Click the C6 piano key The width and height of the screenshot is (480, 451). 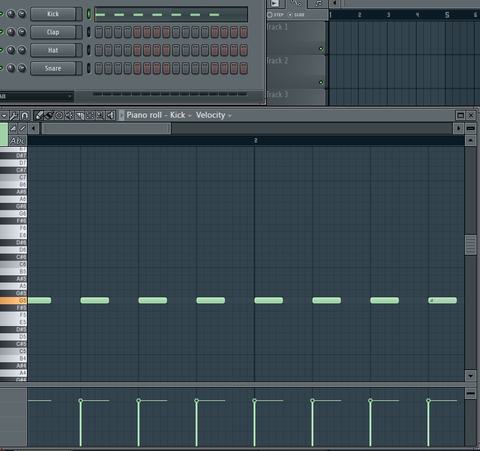[x=13, y=264]
